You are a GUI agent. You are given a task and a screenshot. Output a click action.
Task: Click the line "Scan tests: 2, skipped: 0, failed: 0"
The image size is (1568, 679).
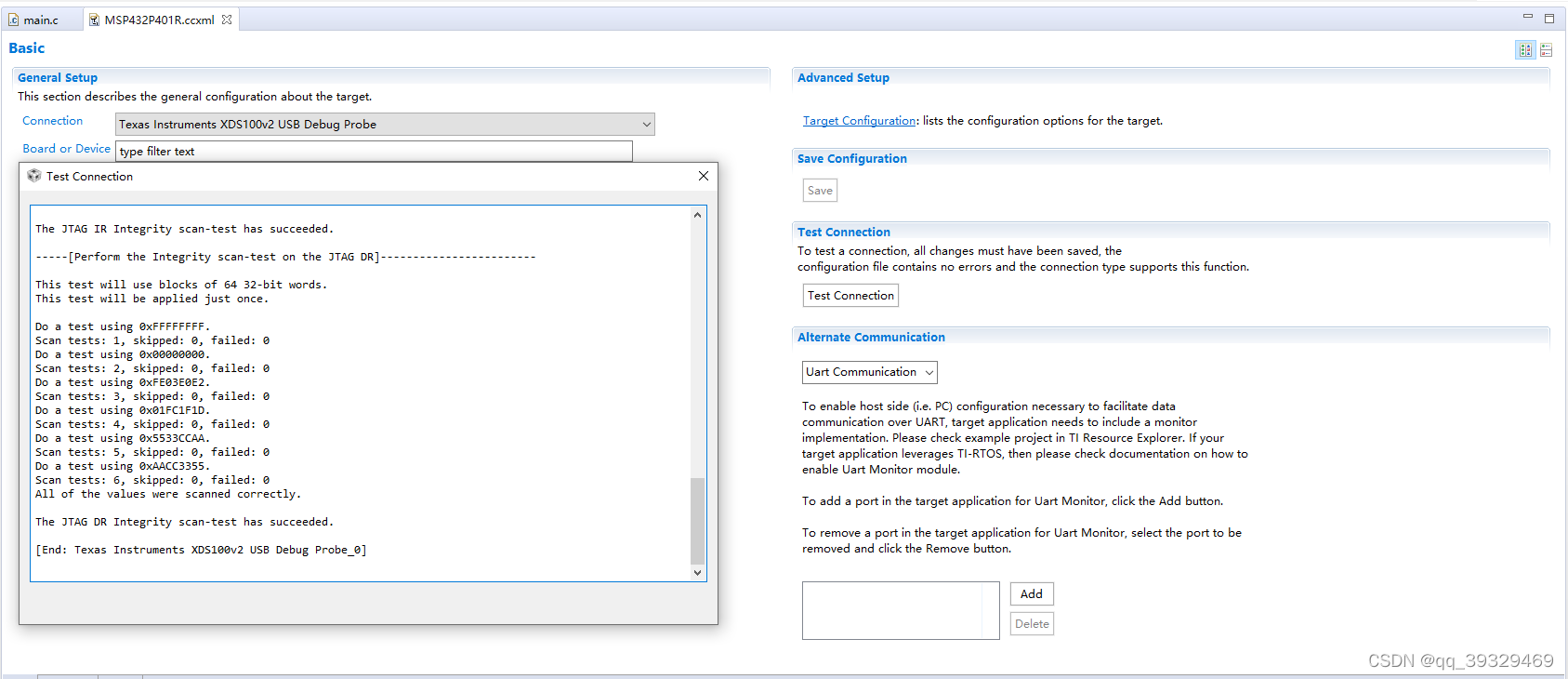click(152, 368)
